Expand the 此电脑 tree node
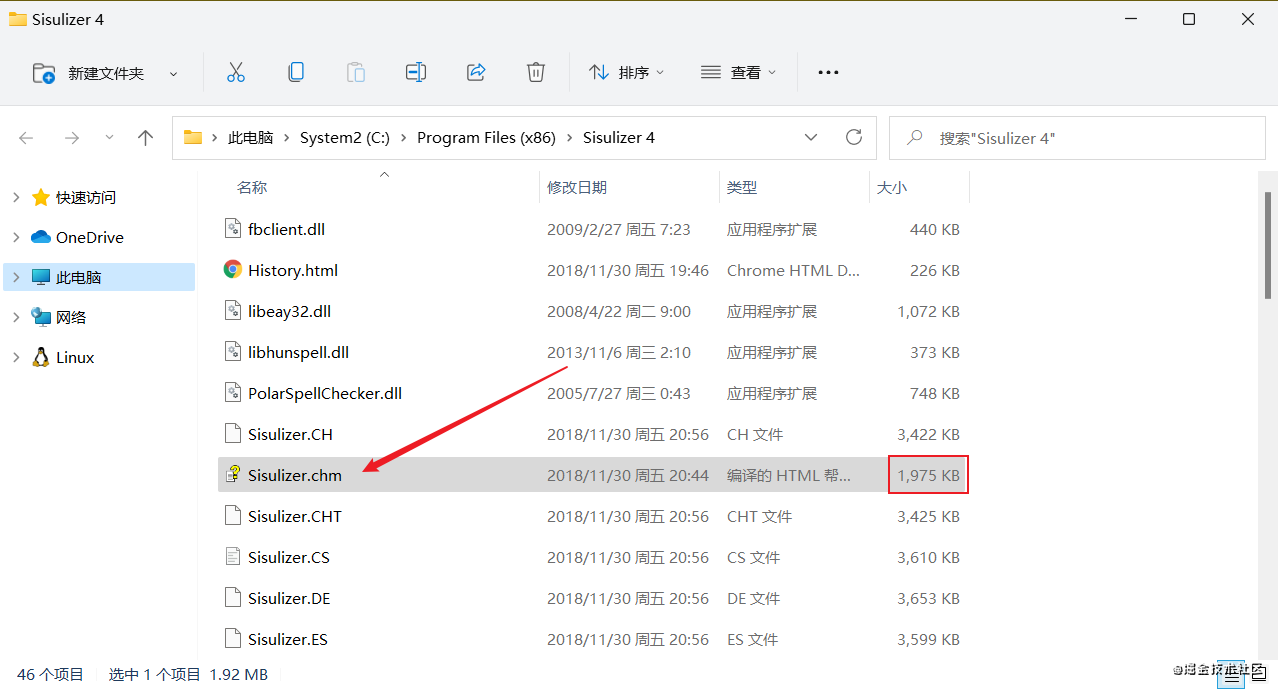The height and width of the screenshot is (689, 1278). (x=16, y=278)
